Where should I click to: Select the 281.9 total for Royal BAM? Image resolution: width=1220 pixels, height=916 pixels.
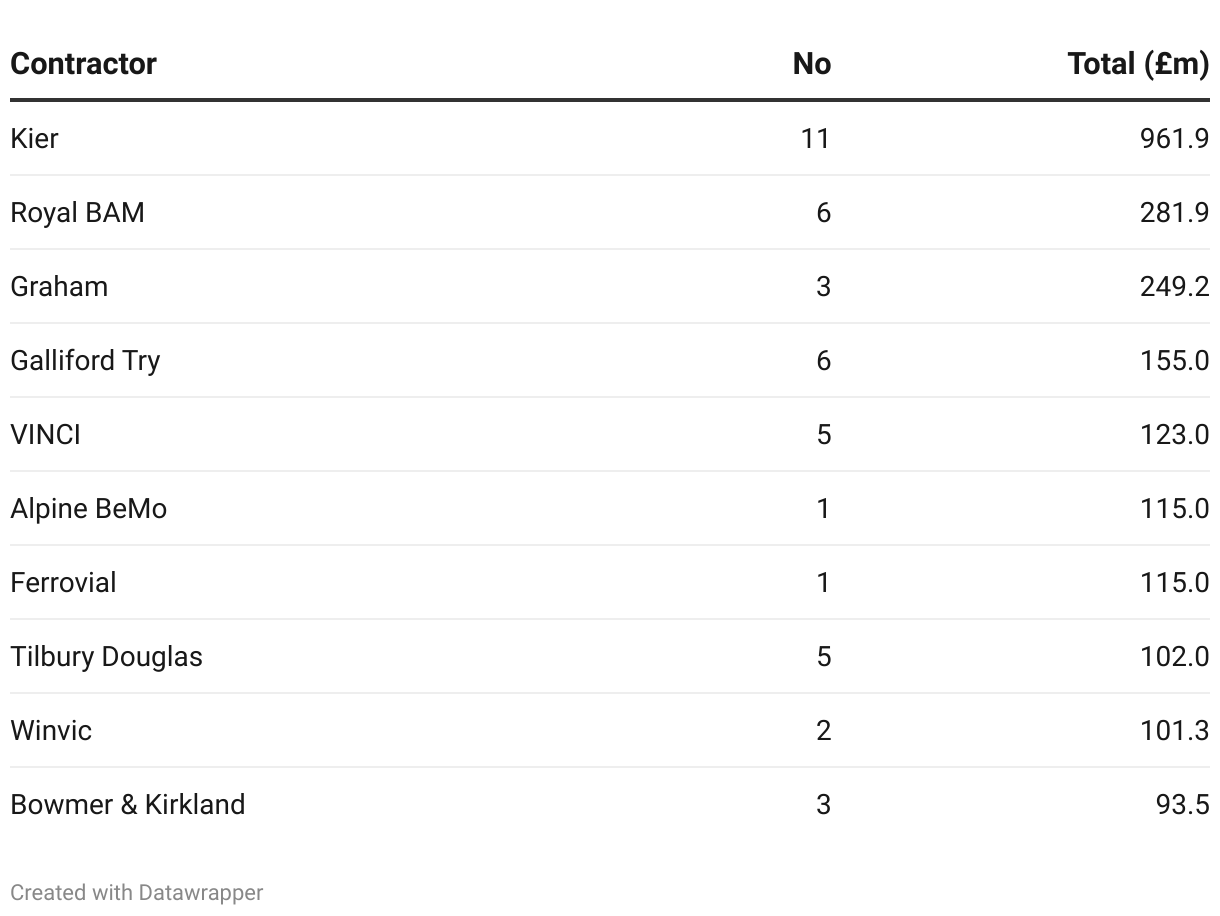coord(1174,213)
